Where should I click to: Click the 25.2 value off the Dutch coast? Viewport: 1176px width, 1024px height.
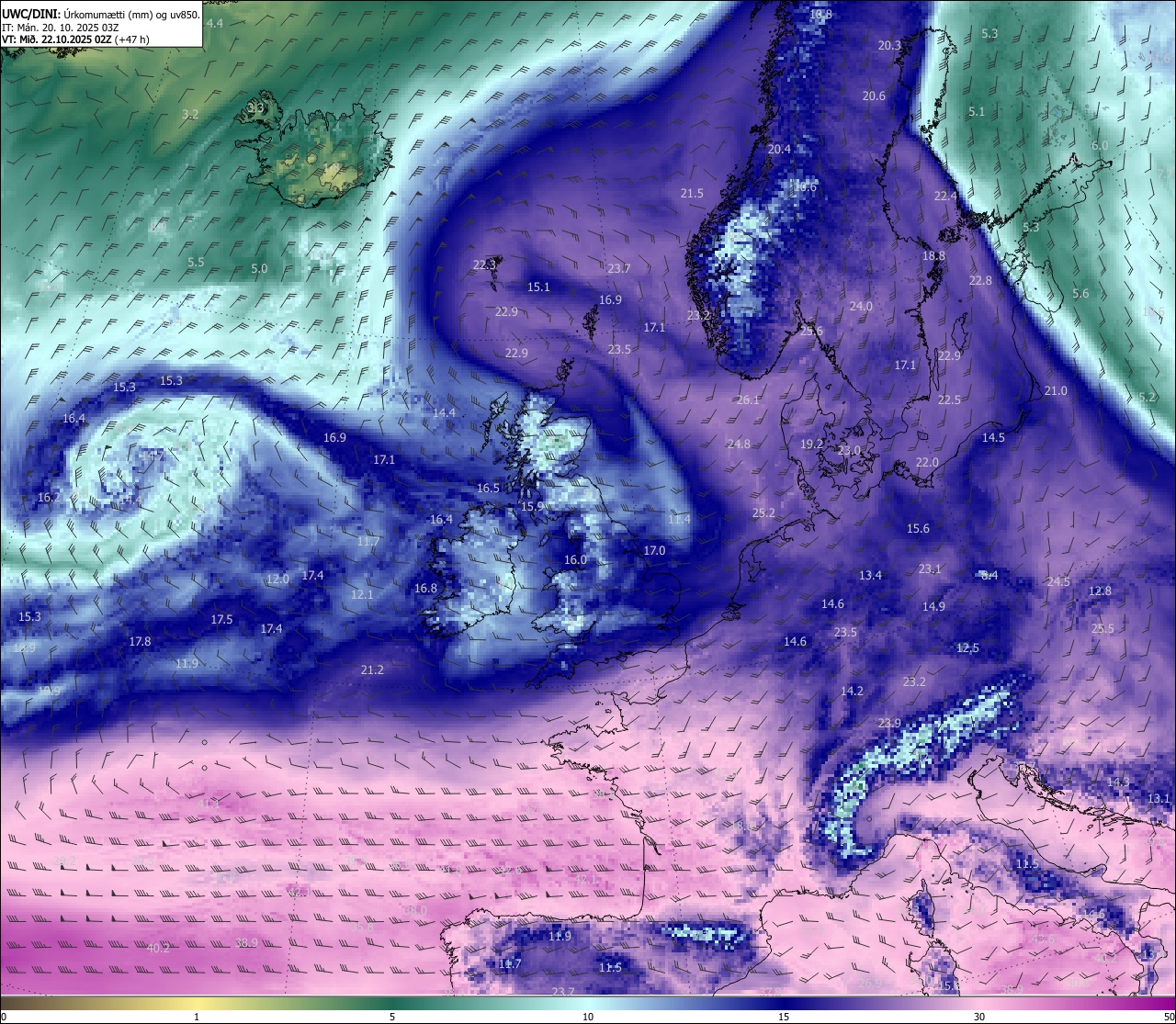click(x=763, y=512)
